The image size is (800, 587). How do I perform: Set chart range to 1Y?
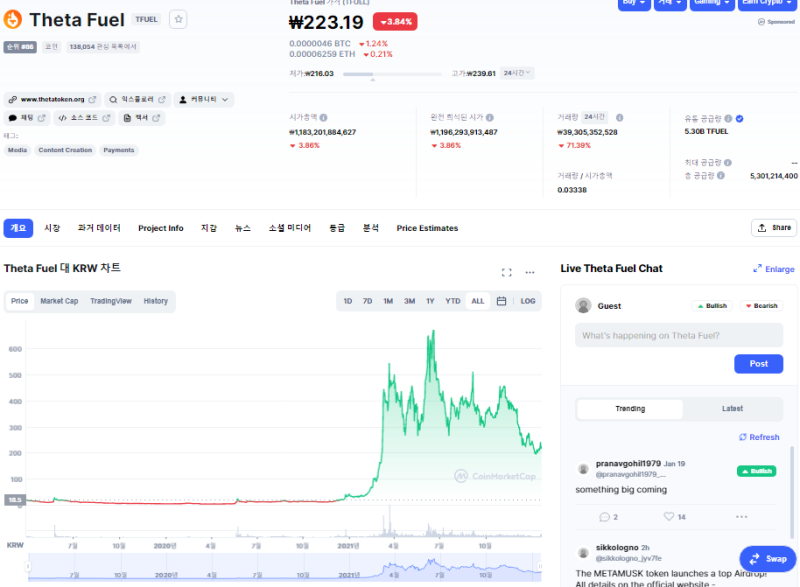point(431,301)
